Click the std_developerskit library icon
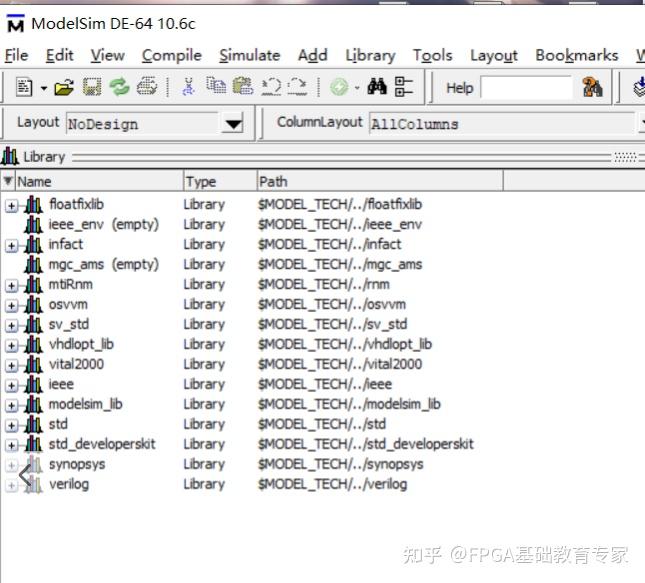 pyautogui.click(x=33, y=444)
